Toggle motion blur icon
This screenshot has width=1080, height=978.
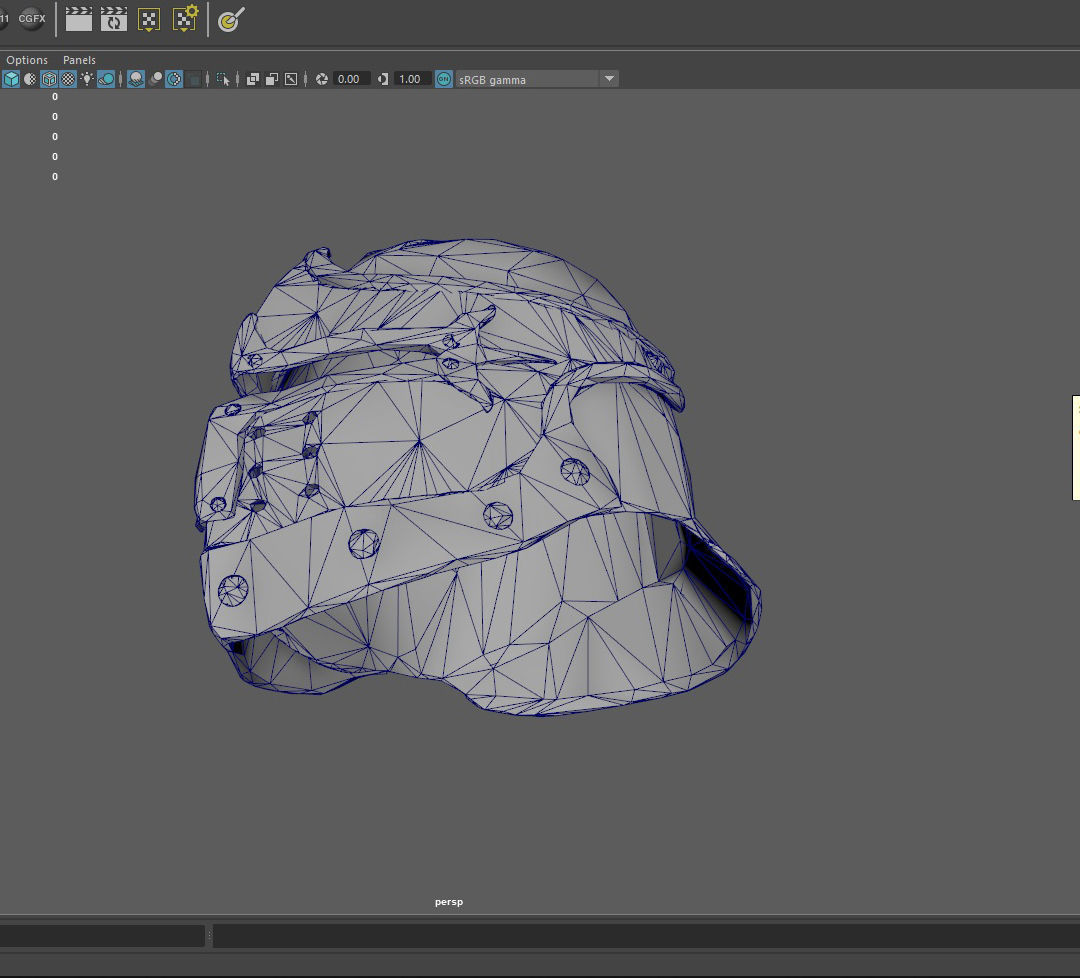pos(156,79)
